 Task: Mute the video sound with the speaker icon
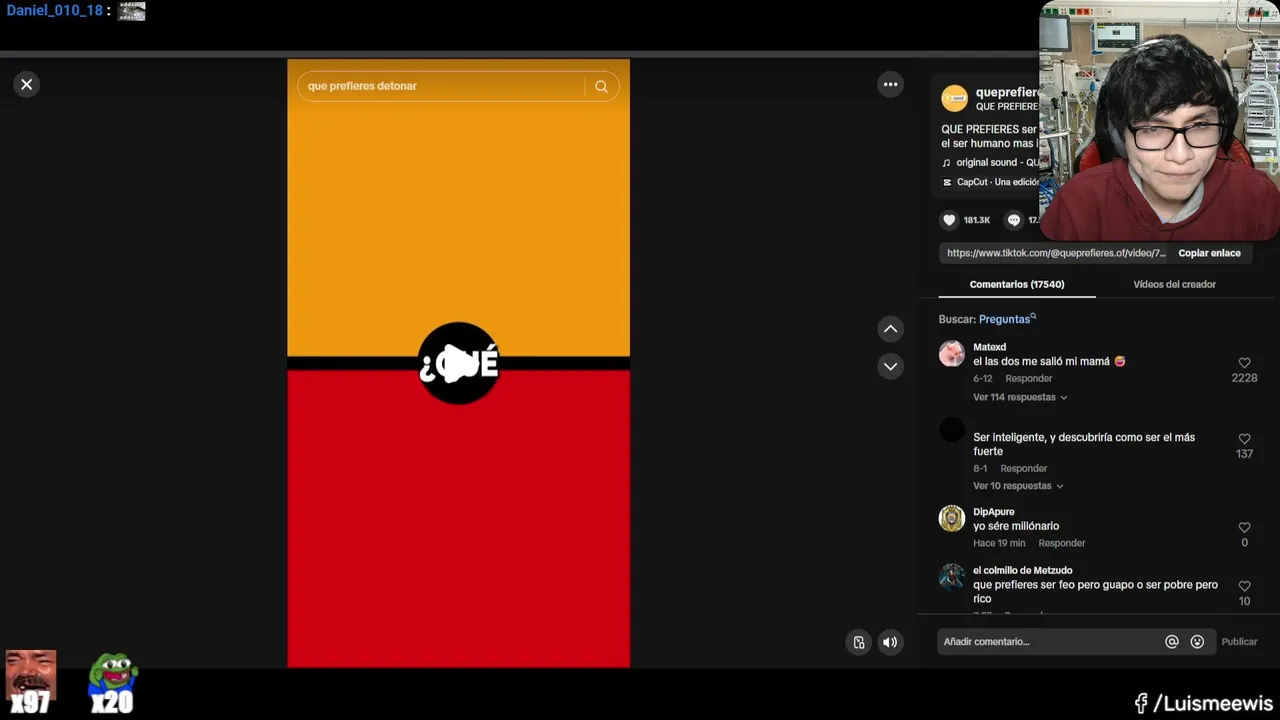click(x=890, y=642)
